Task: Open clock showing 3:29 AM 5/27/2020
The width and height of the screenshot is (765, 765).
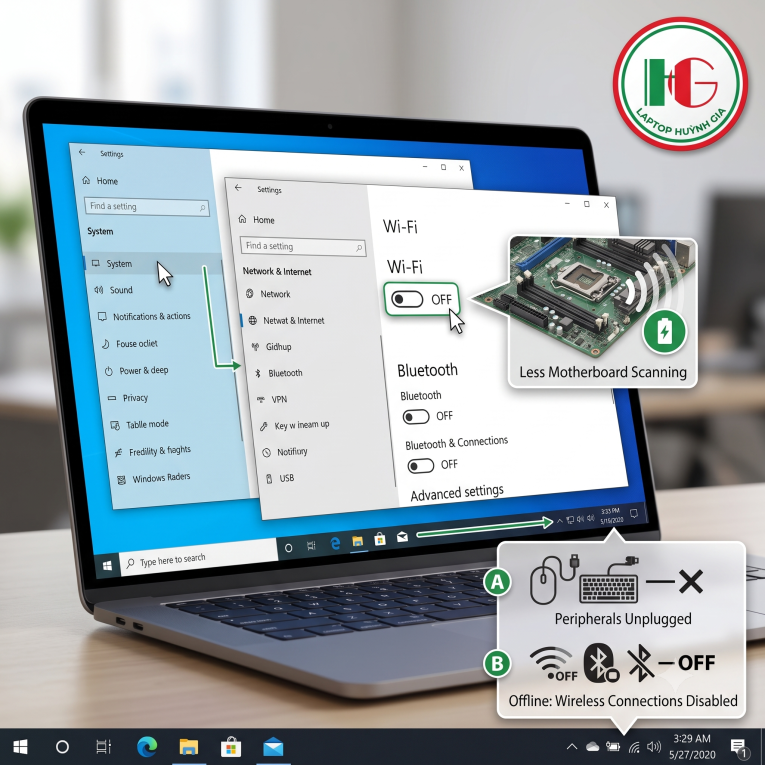Action: (692, 746)
